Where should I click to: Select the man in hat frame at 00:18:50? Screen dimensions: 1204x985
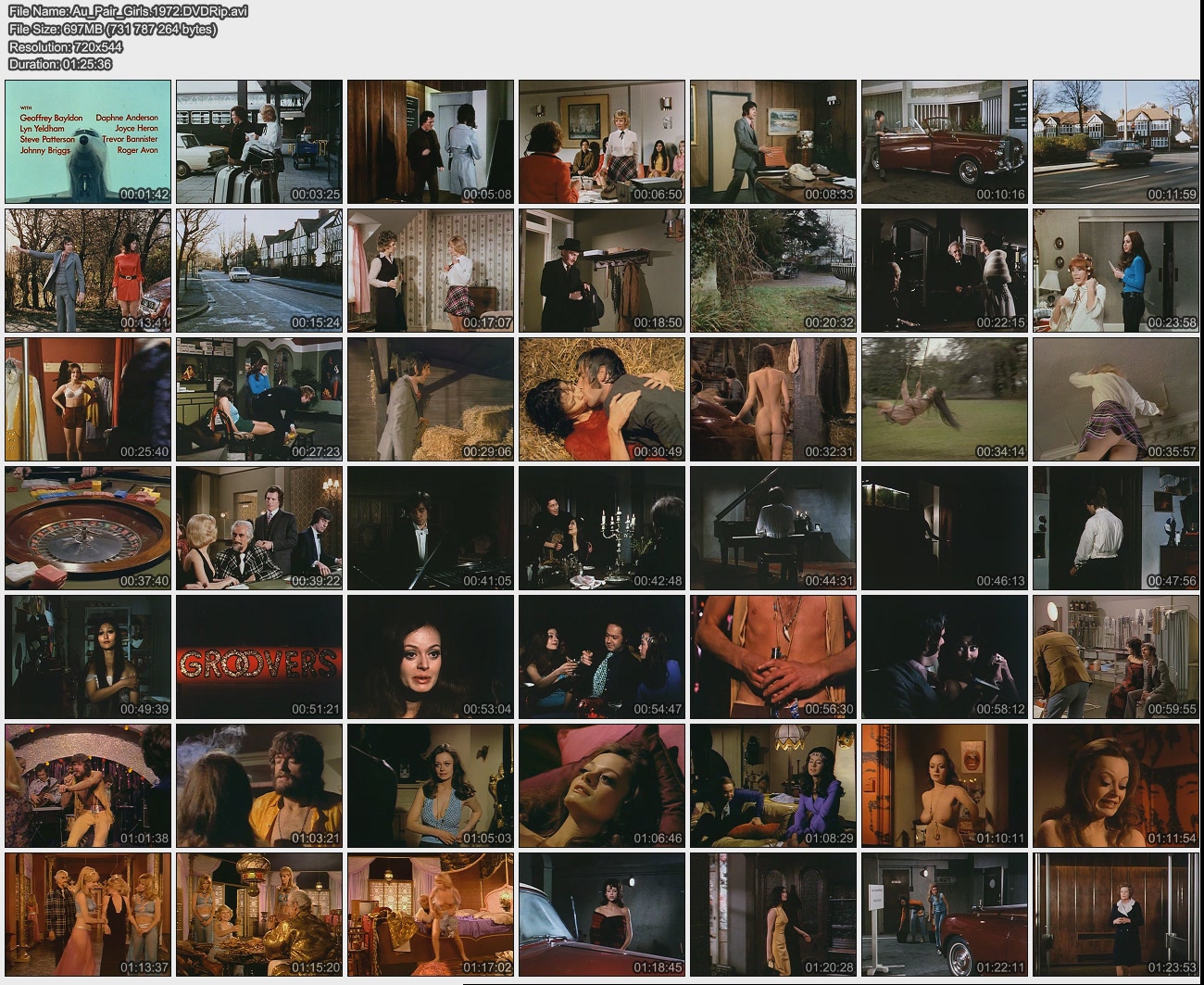pos(601,271)
